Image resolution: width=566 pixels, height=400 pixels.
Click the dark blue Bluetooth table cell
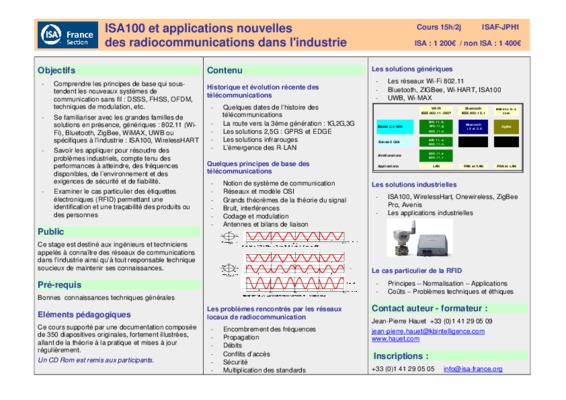(x=473, y=127)
